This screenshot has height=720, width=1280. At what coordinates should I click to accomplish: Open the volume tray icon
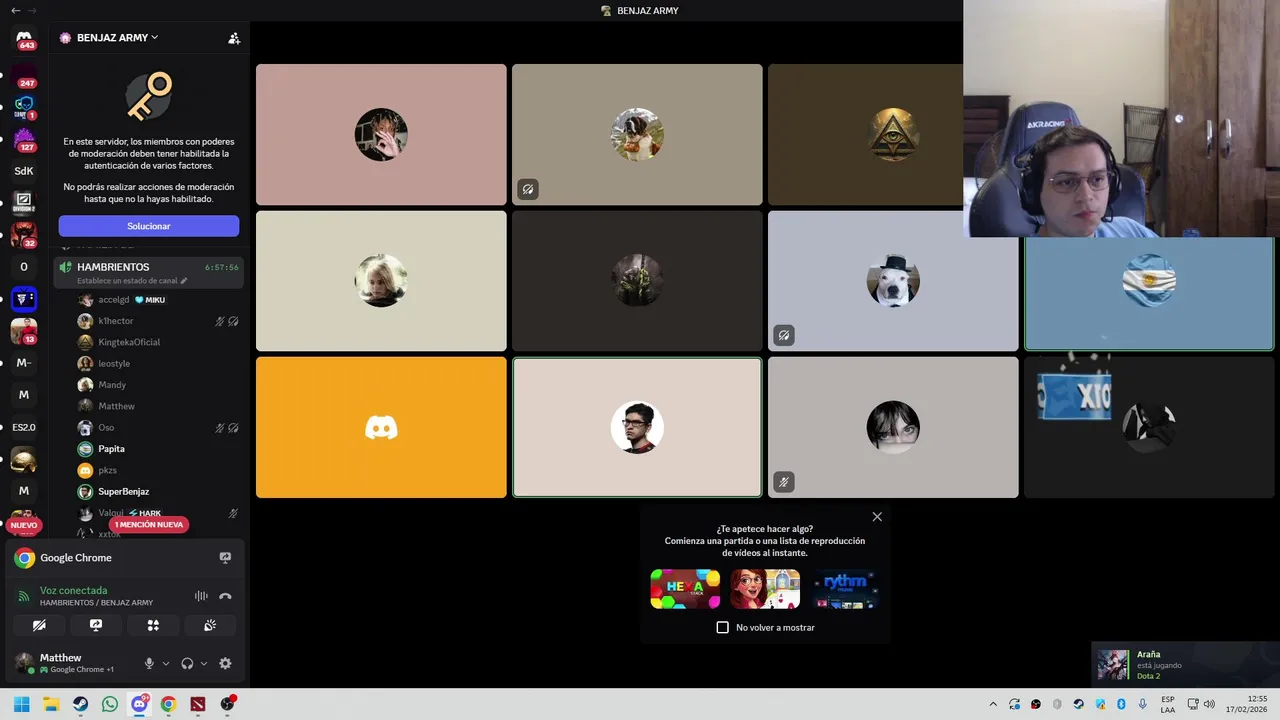(1209, 704)
